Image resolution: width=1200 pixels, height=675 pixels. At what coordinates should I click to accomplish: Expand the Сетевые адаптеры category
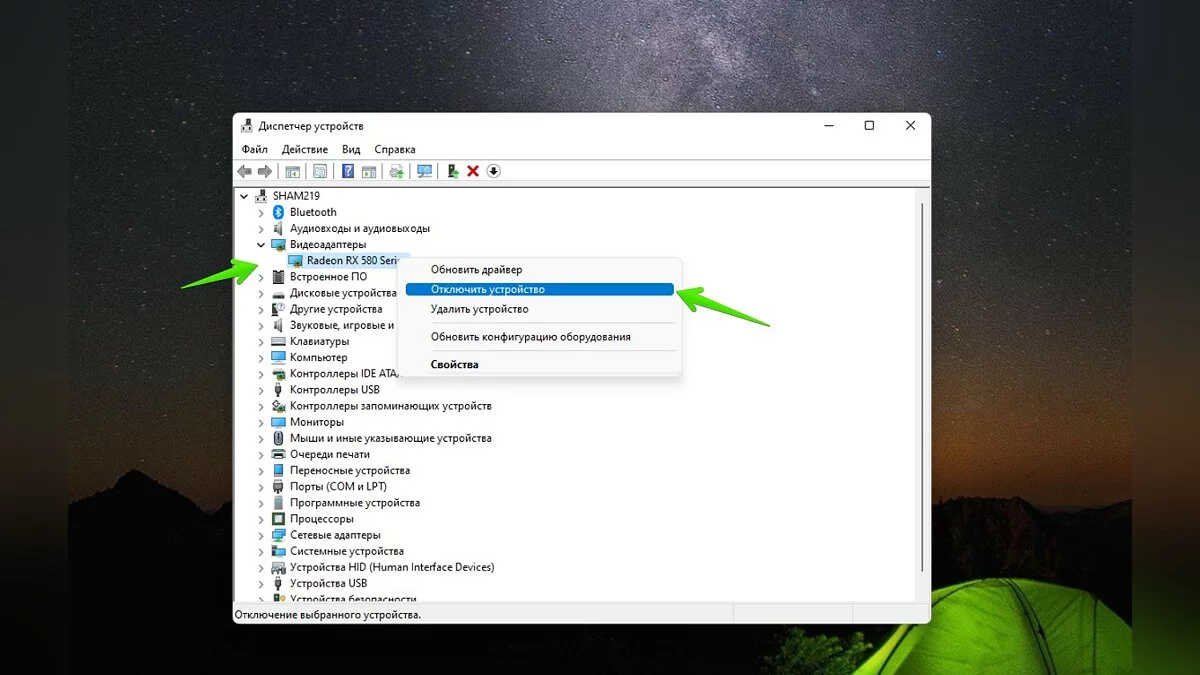click(x=261, y=535)
